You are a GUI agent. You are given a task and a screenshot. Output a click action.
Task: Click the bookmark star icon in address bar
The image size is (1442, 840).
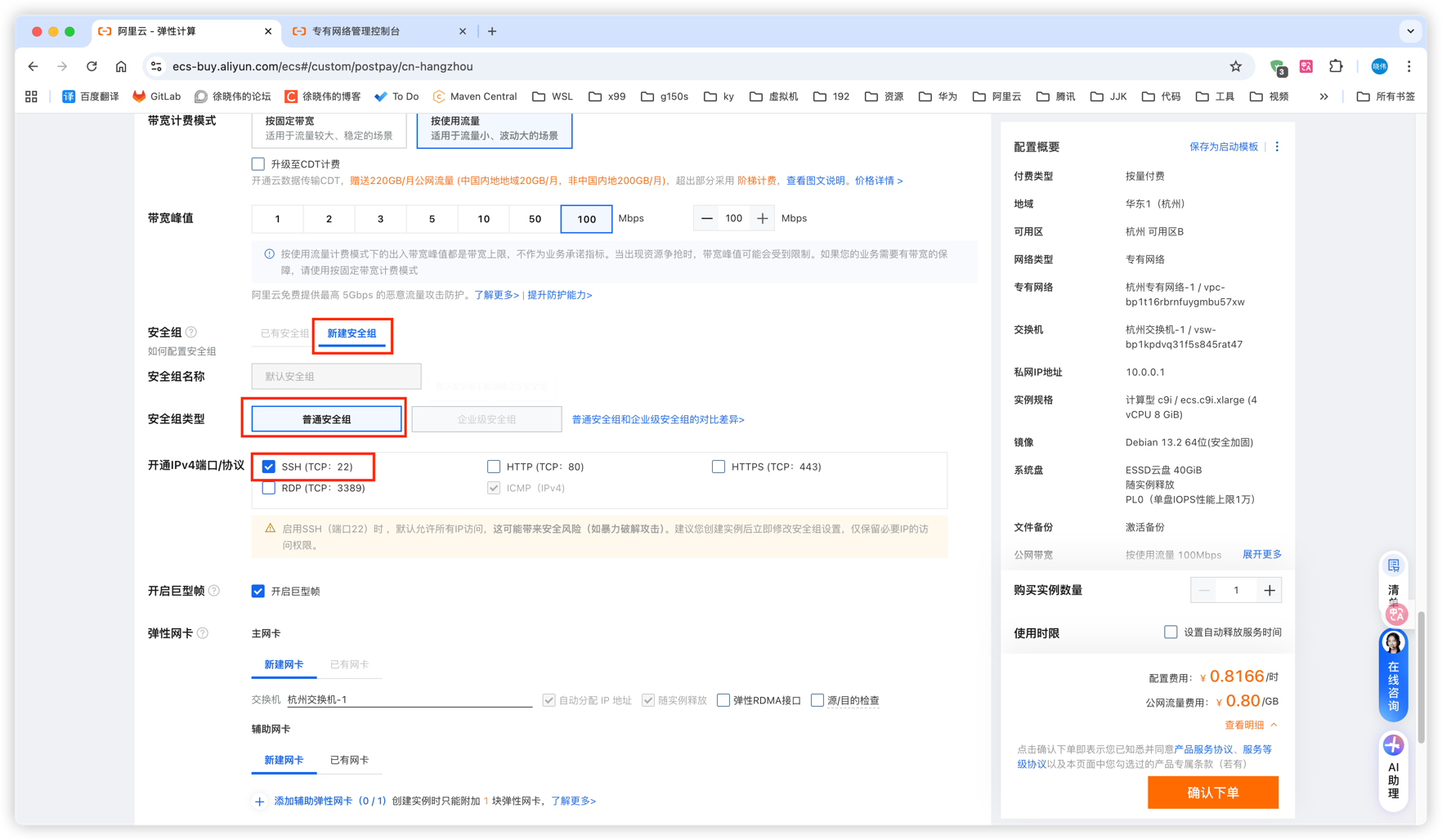tap(1235, 66)
